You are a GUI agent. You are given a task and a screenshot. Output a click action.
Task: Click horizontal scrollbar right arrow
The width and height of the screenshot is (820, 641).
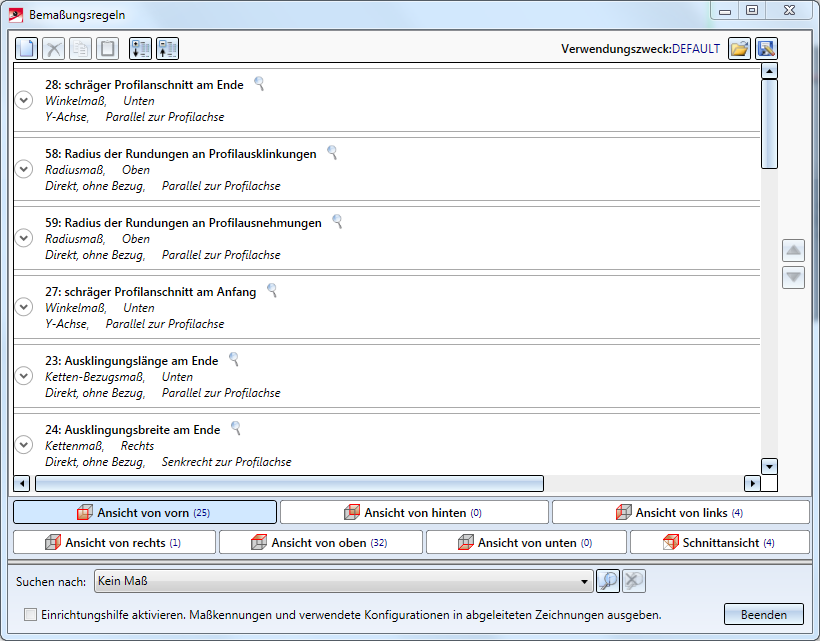pos(752,483)
